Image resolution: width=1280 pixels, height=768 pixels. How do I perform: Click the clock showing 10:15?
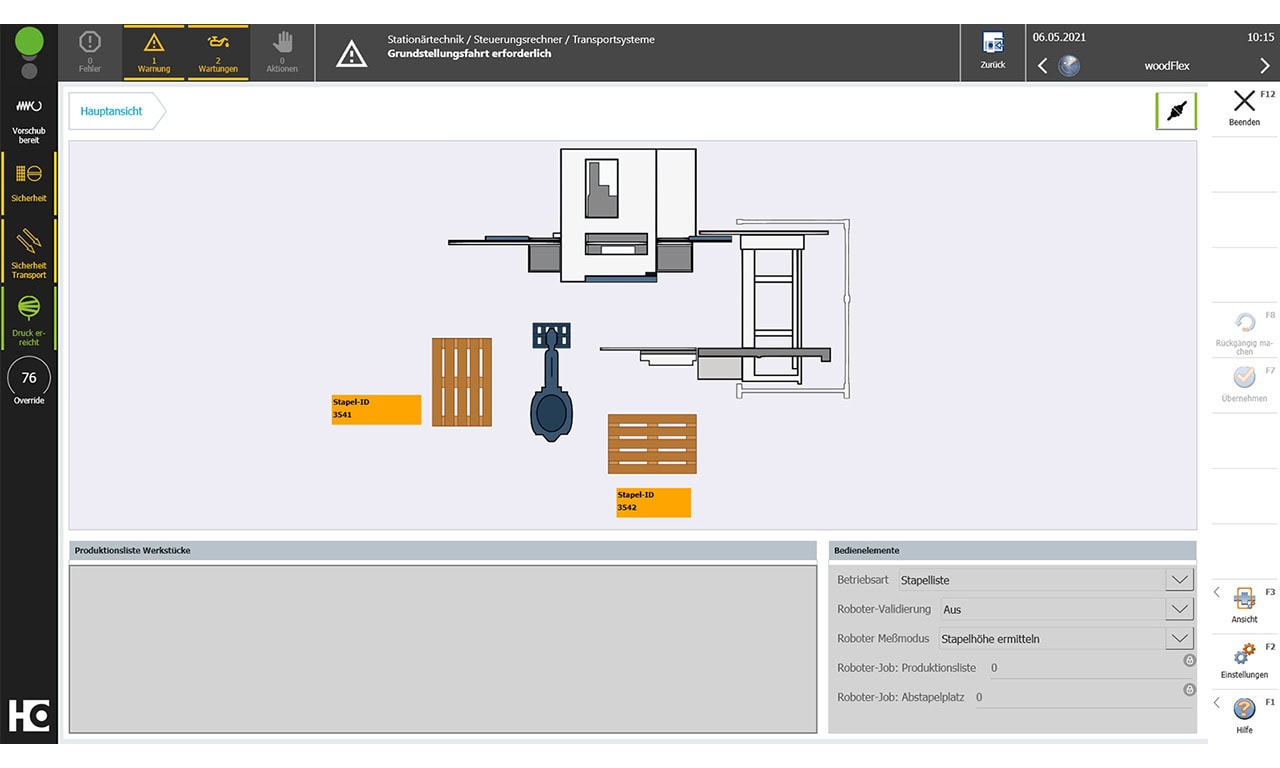tap(1260, 37)
